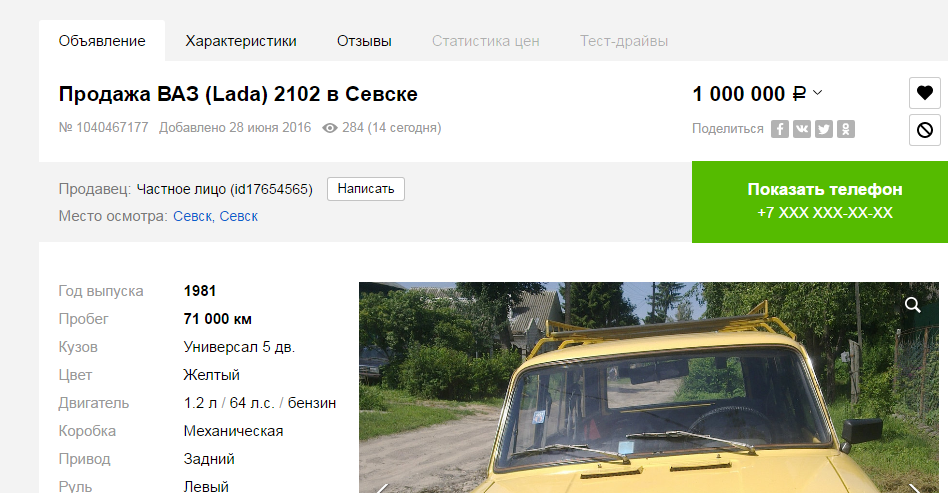This screenshot has width=948, height=493.
Task: Share listing on Odnoklassniki
Action: [846, 129]
